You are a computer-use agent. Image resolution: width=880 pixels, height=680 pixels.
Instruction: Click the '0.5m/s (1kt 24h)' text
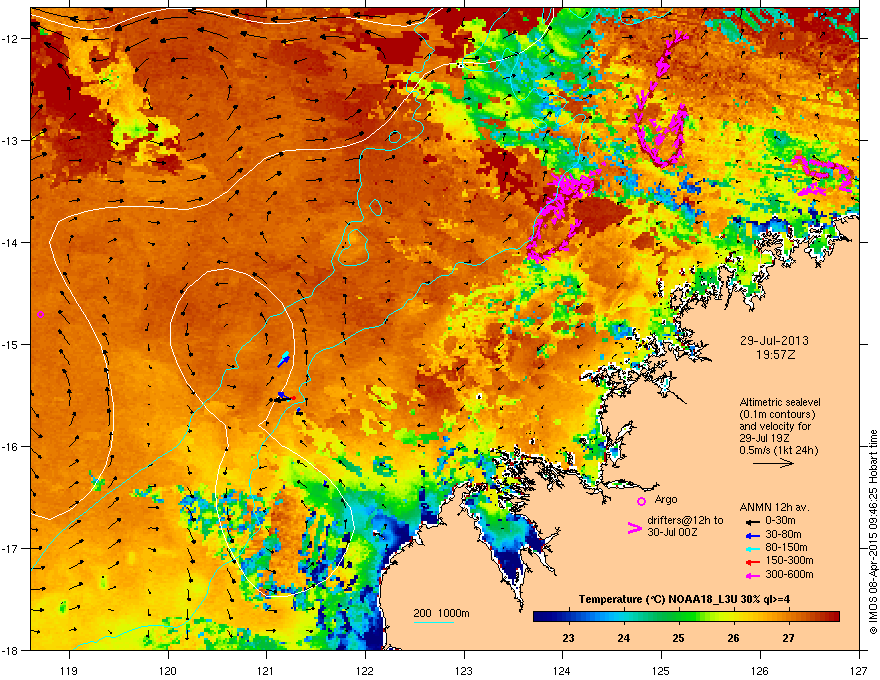(778, 450)
